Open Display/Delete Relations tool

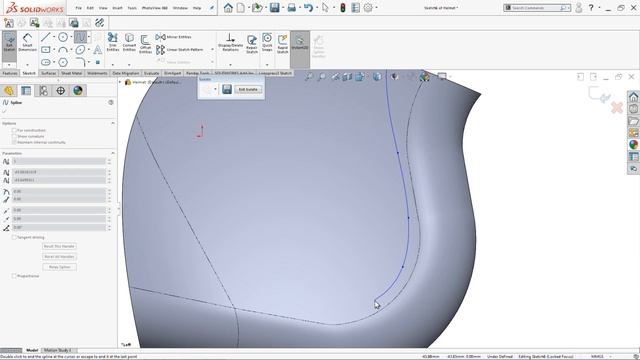pyautogui.click(x=230, y=43)
